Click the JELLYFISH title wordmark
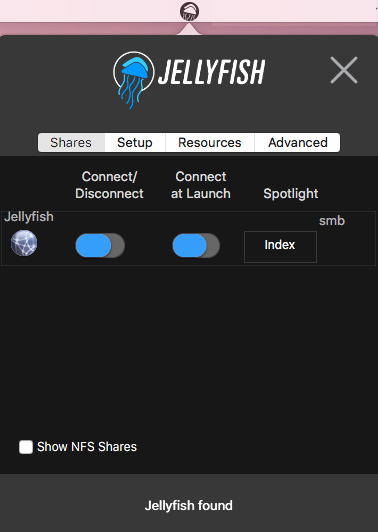Screen dimensions: 378x532 [x=212, y=72]
